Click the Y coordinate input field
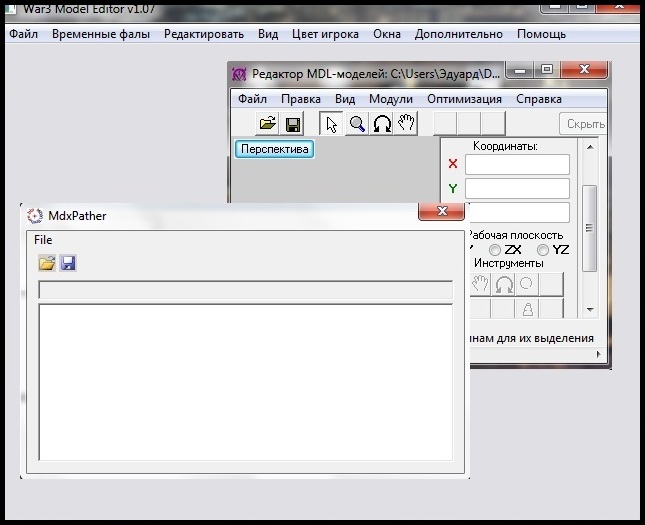Viewport: 645px width, 525px height. coord(517,188)
